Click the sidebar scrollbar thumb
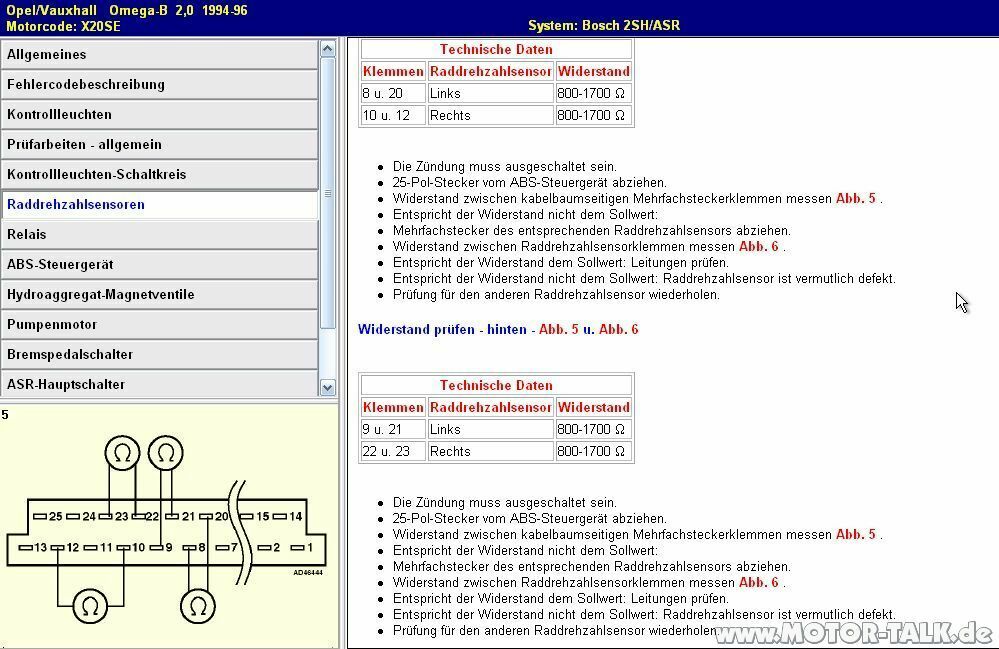Viewport: 999px width, 649px height. pyautogui.click(x=327, y=193)
